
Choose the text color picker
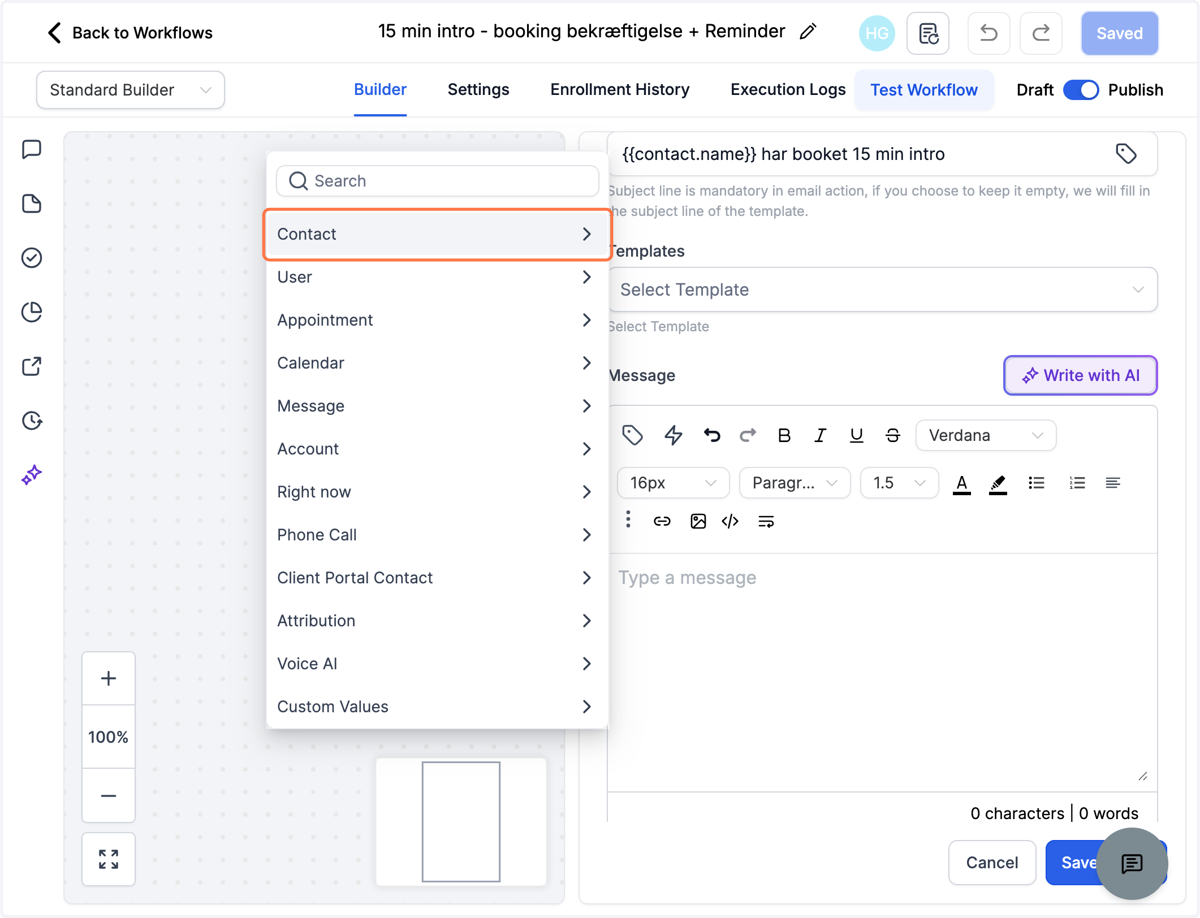(x=962, y=483)
